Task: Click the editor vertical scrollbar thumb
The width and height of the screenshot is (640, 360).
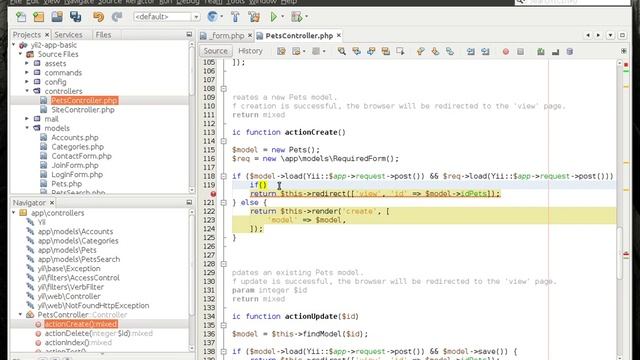Action: 620,253
